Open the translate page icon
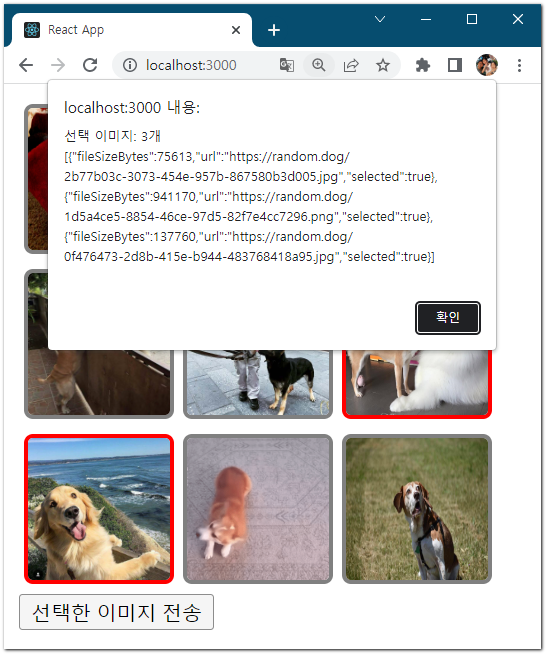Screen dimensions: 546x654 pos(287,65)
